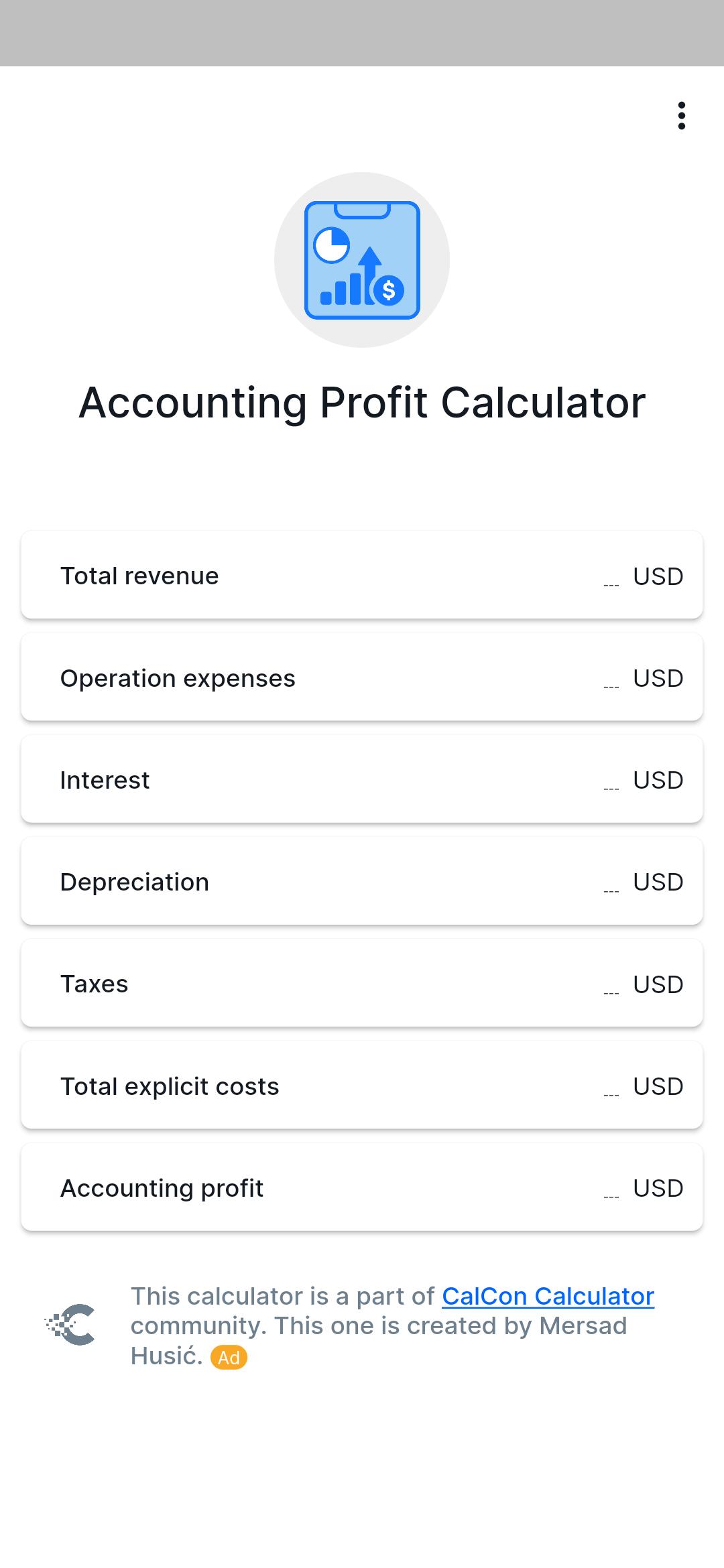
Task: Select the Operation expenses input field
Action: 362,677
